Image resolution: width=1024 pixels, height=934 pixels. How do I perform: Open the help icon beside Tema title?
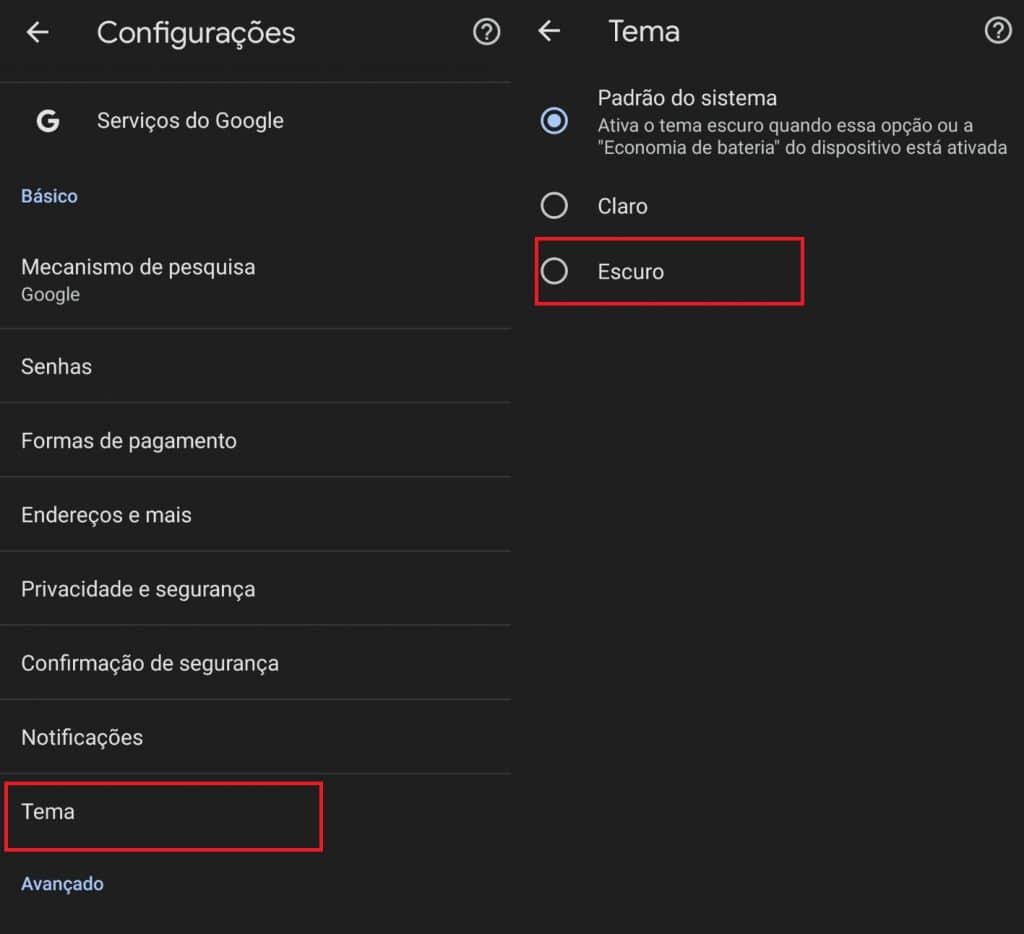click(x=998, y=30)
